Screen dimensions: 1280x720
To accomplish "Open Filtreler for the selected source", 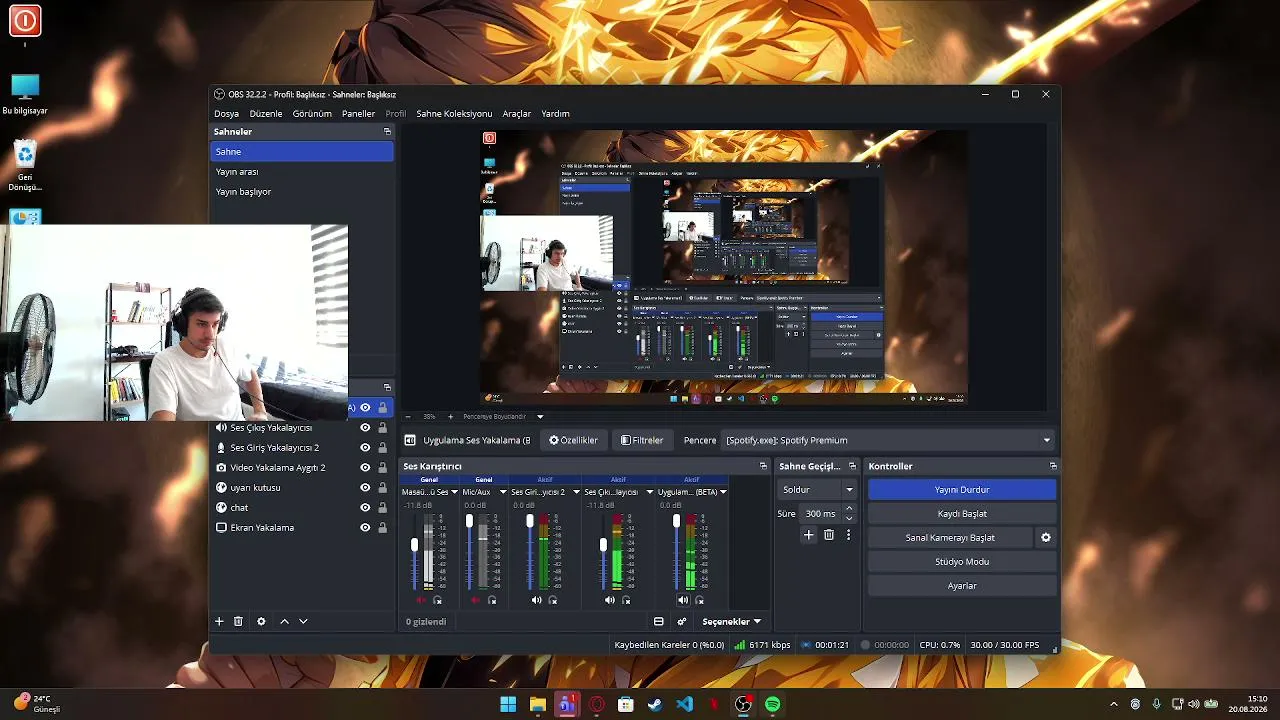I will 641,440.
